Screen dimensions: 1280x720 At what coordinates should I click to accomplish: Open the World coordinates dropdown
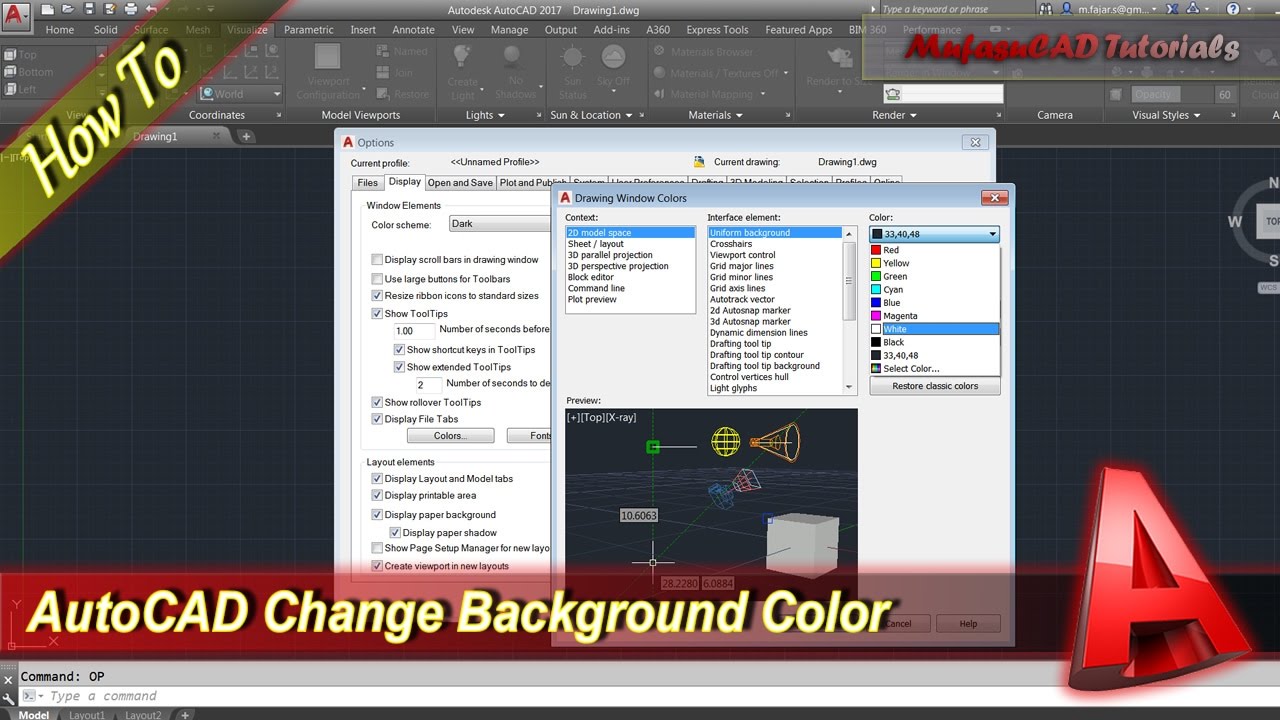point(240,94)
